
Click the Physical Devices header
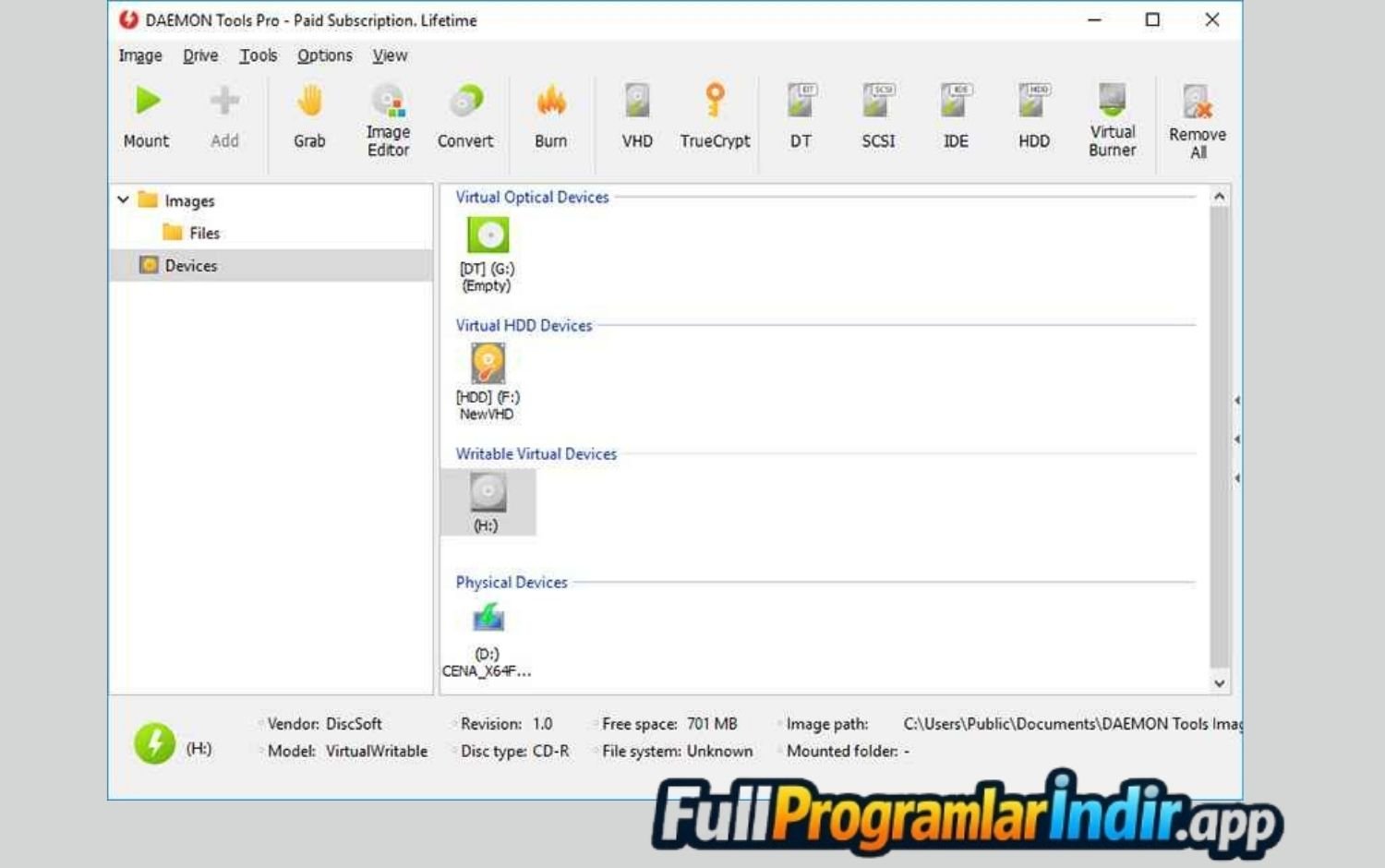511,582
